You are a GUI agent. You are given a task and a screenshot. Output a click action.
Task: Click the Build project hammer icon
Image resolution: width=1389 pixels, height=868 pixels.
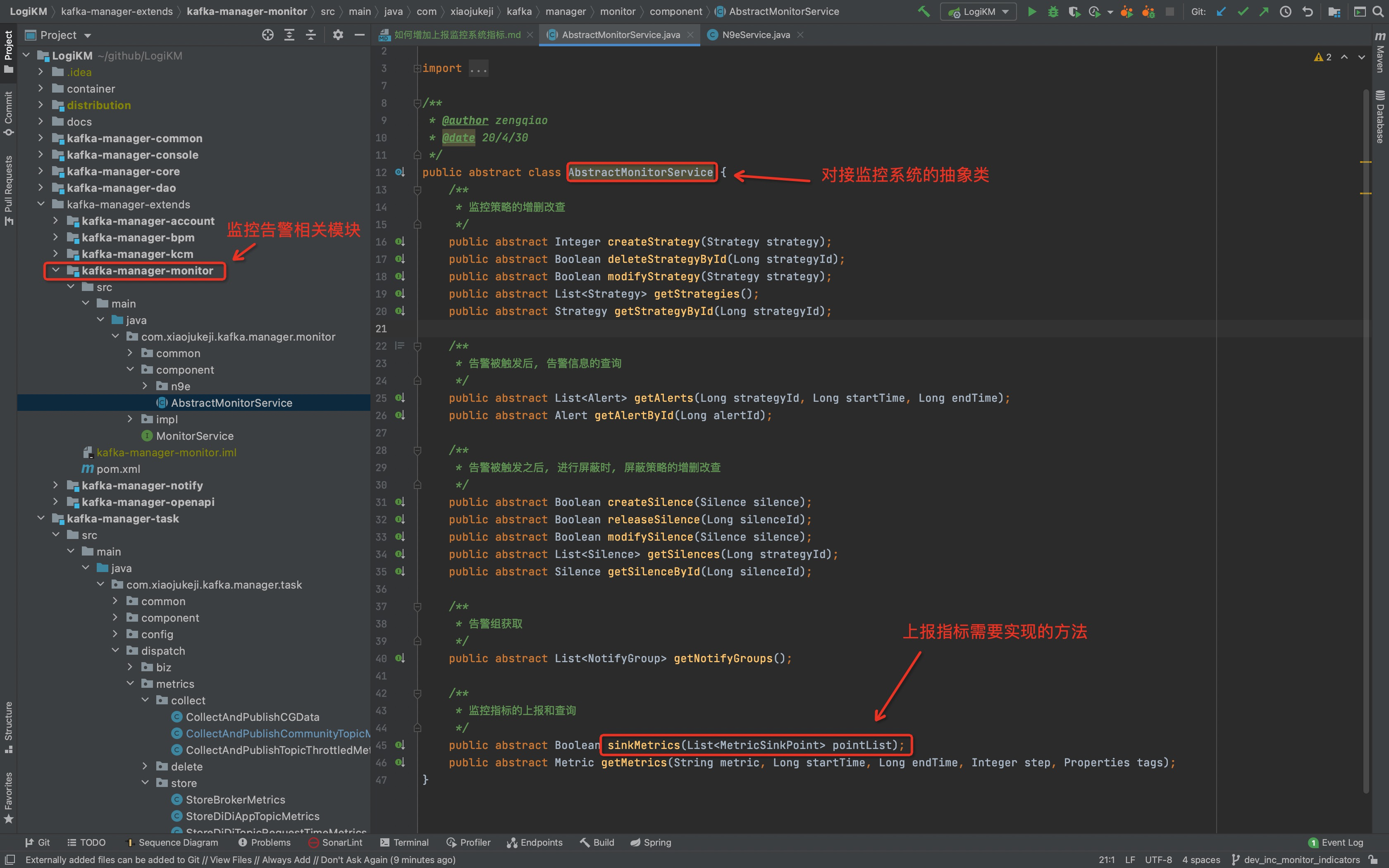click(x=923, y=12)
